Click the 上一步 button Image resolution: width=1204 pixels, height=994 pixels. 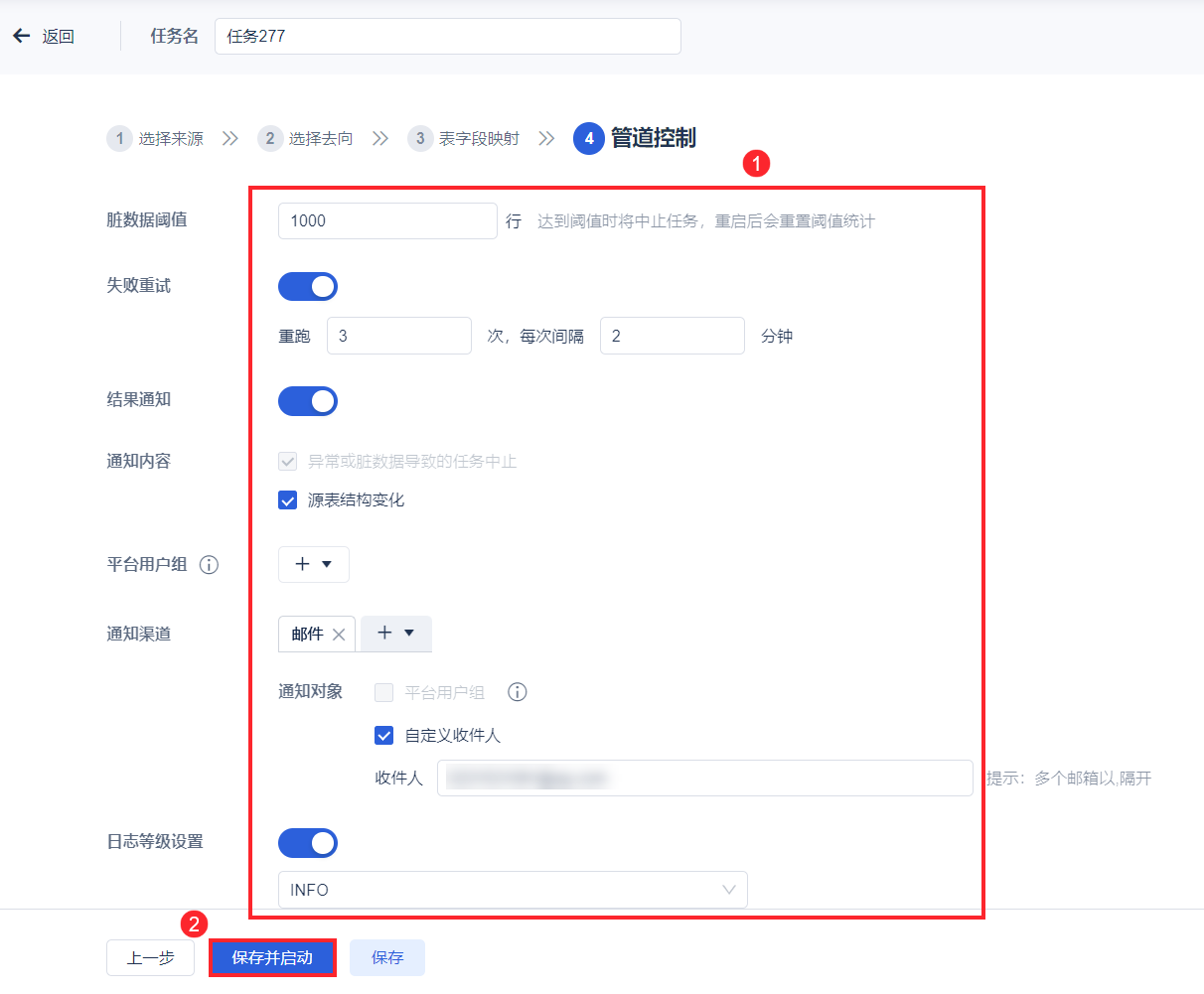tap(151, 958)
